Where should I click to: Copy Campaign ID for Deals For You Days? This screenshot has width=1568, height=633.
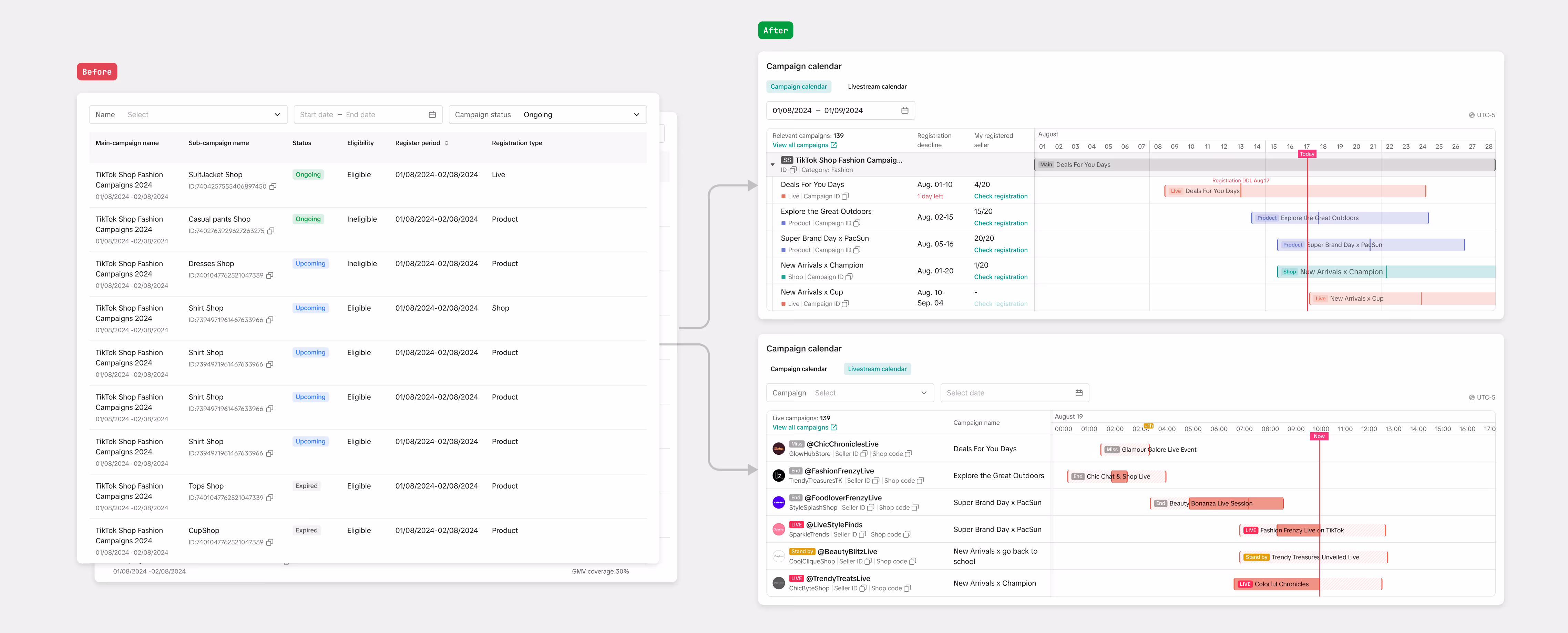(846, 196)
